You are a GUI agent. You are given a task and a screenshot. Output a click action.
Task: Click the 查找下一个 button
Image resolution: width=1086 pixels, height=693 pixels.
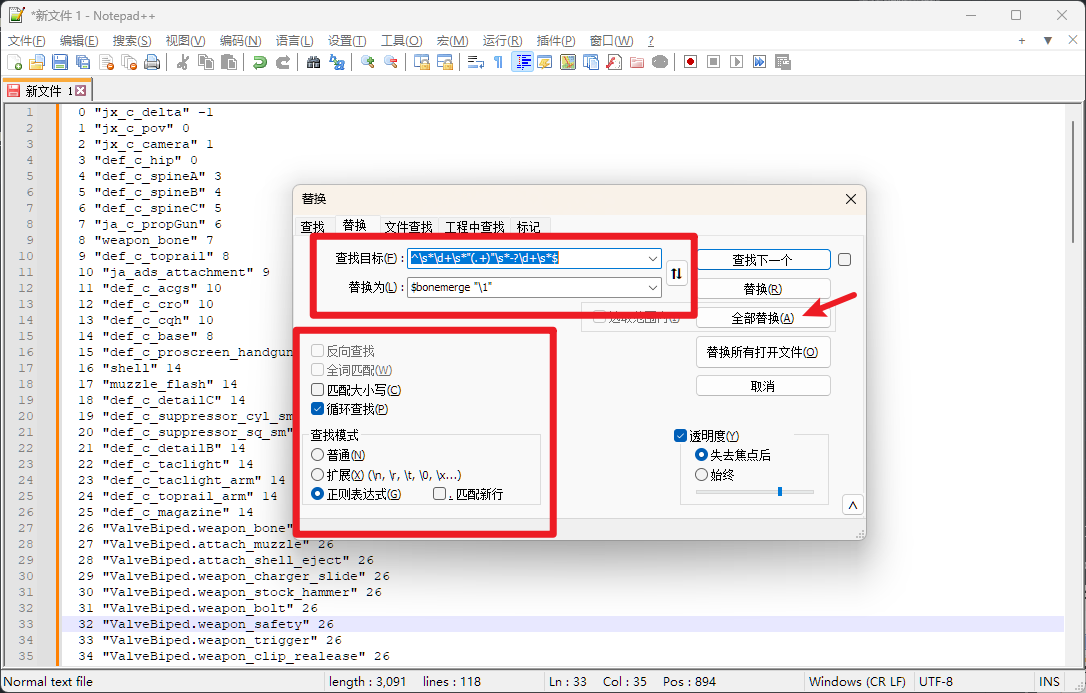coord(763,260)
